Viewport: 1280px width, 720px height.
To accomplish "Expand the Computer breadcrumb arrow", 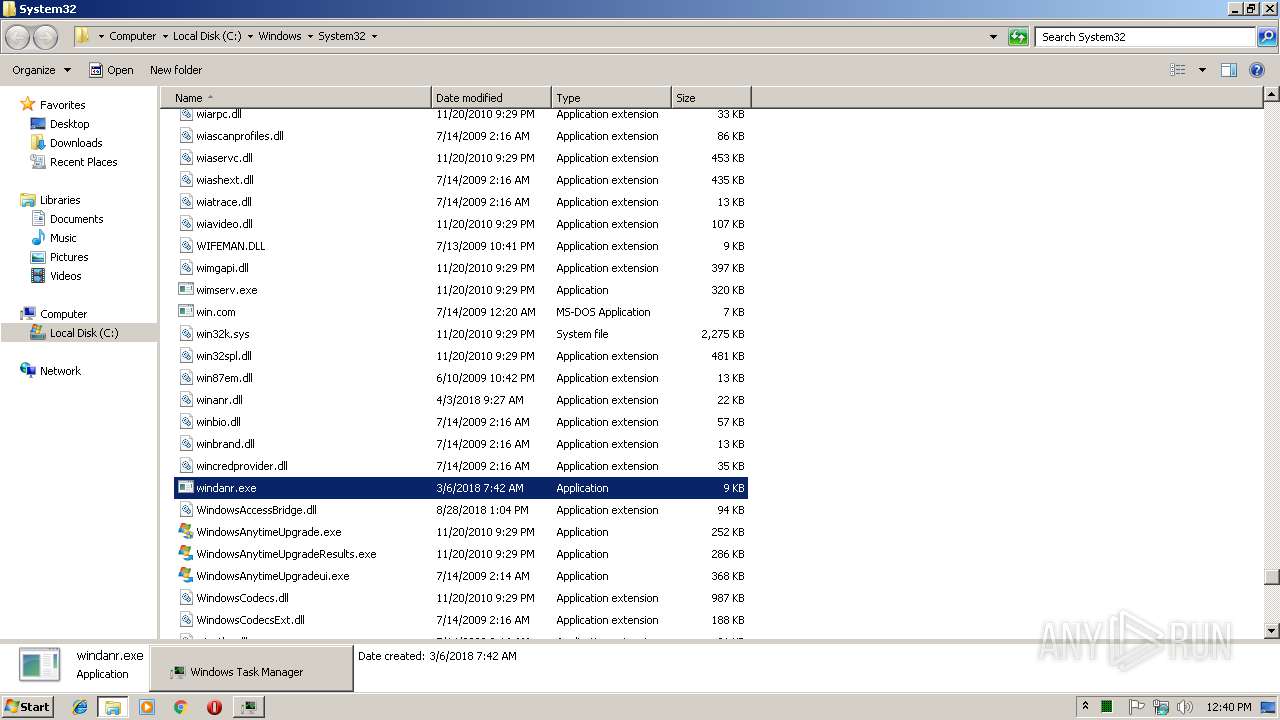I will pos(164,36).
